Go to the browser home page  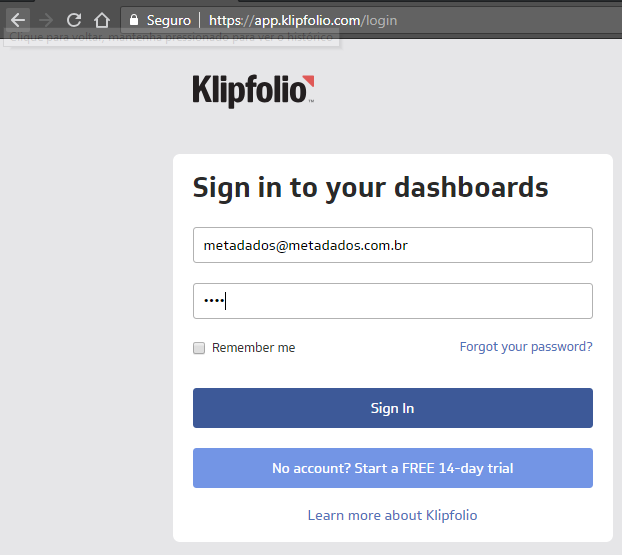[x=101, y=20]
